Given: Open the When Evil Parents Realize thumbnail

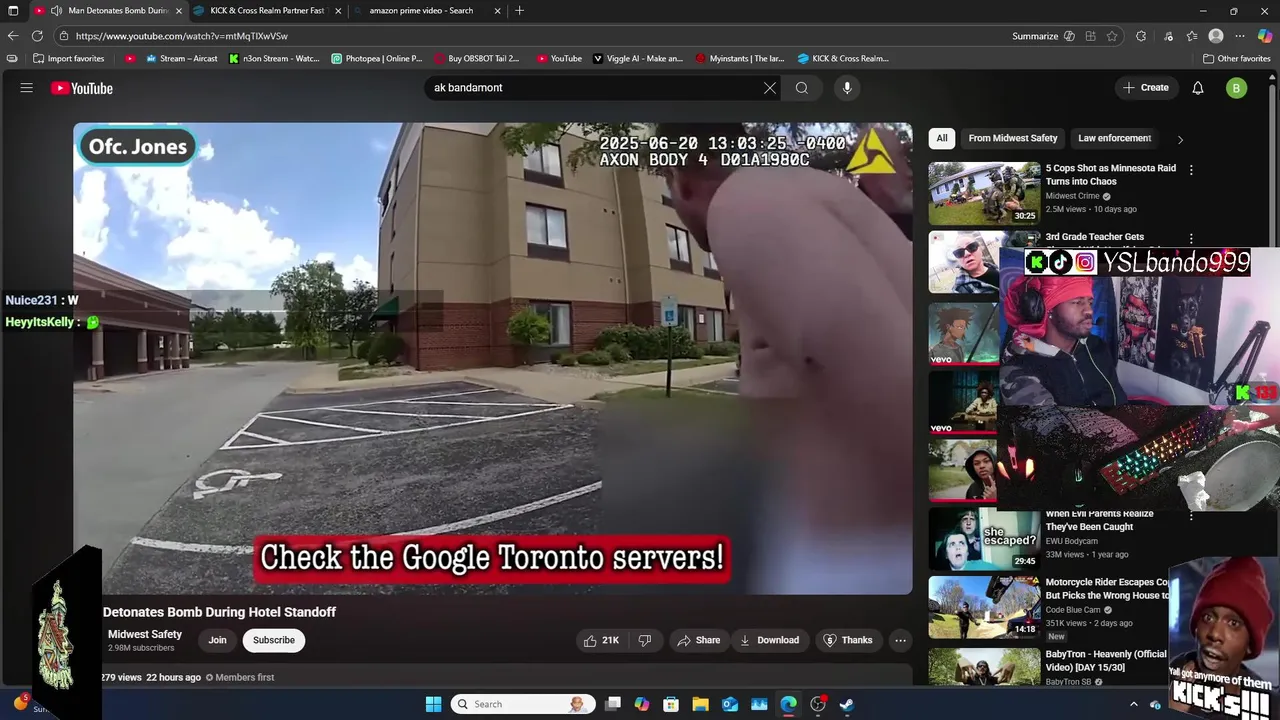Looking at the screenshot, I should pos(984,538).
